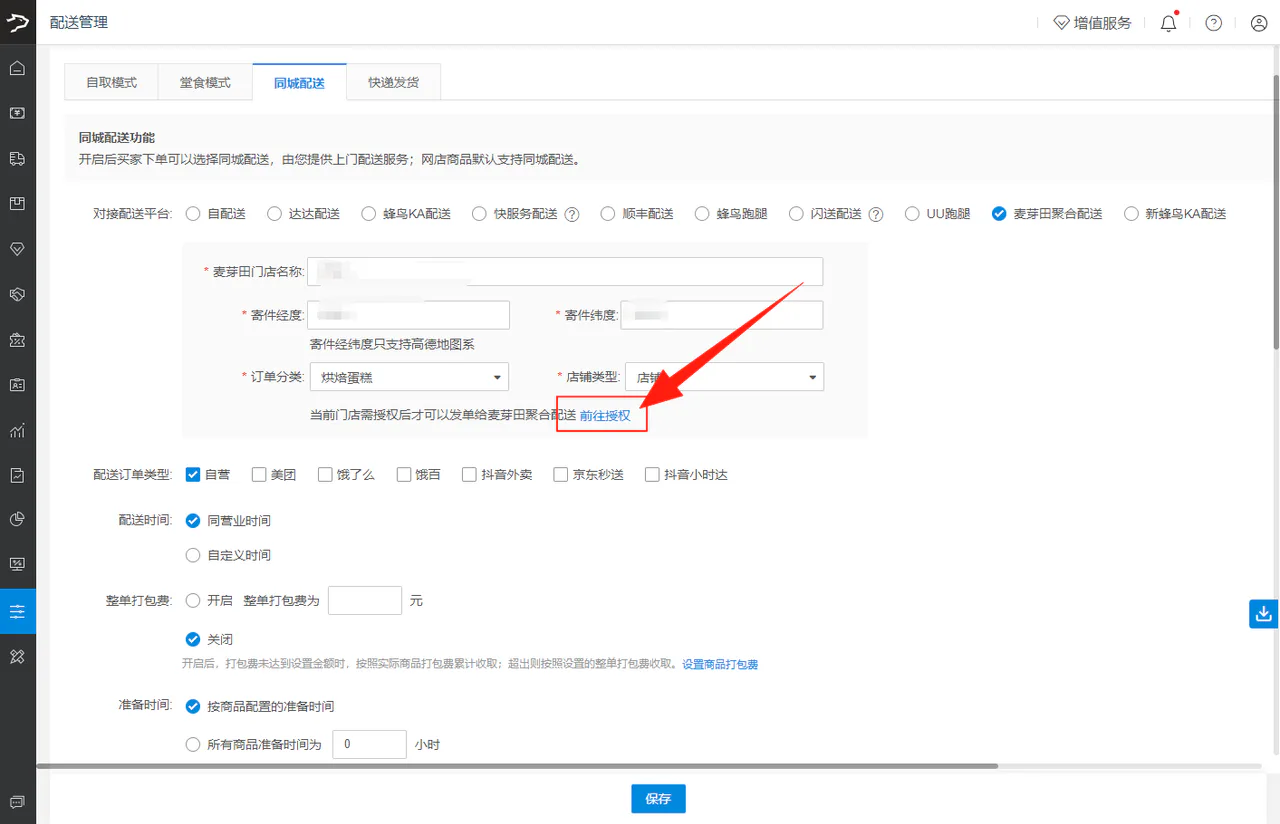This screenshot has height=824, width=1280.
Task: Select the 同城配送 tab
Action: click(x=299, y=82)
